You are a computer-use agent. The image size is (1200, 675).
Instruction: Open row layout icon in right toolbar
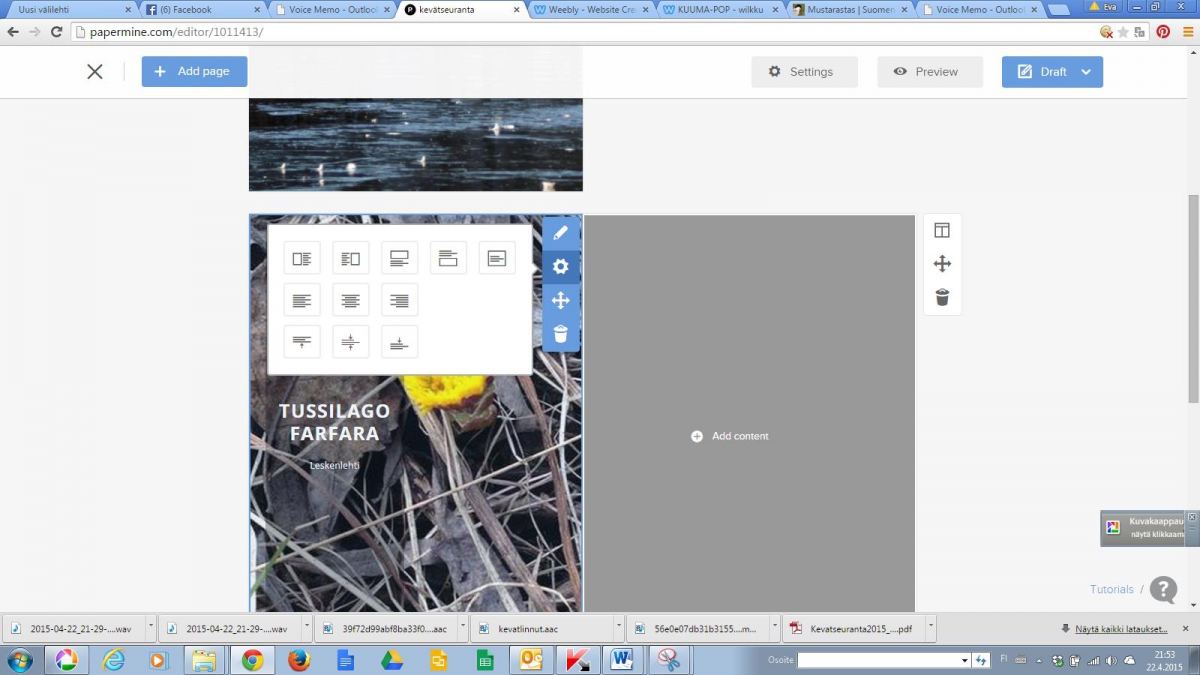point(942,230)
